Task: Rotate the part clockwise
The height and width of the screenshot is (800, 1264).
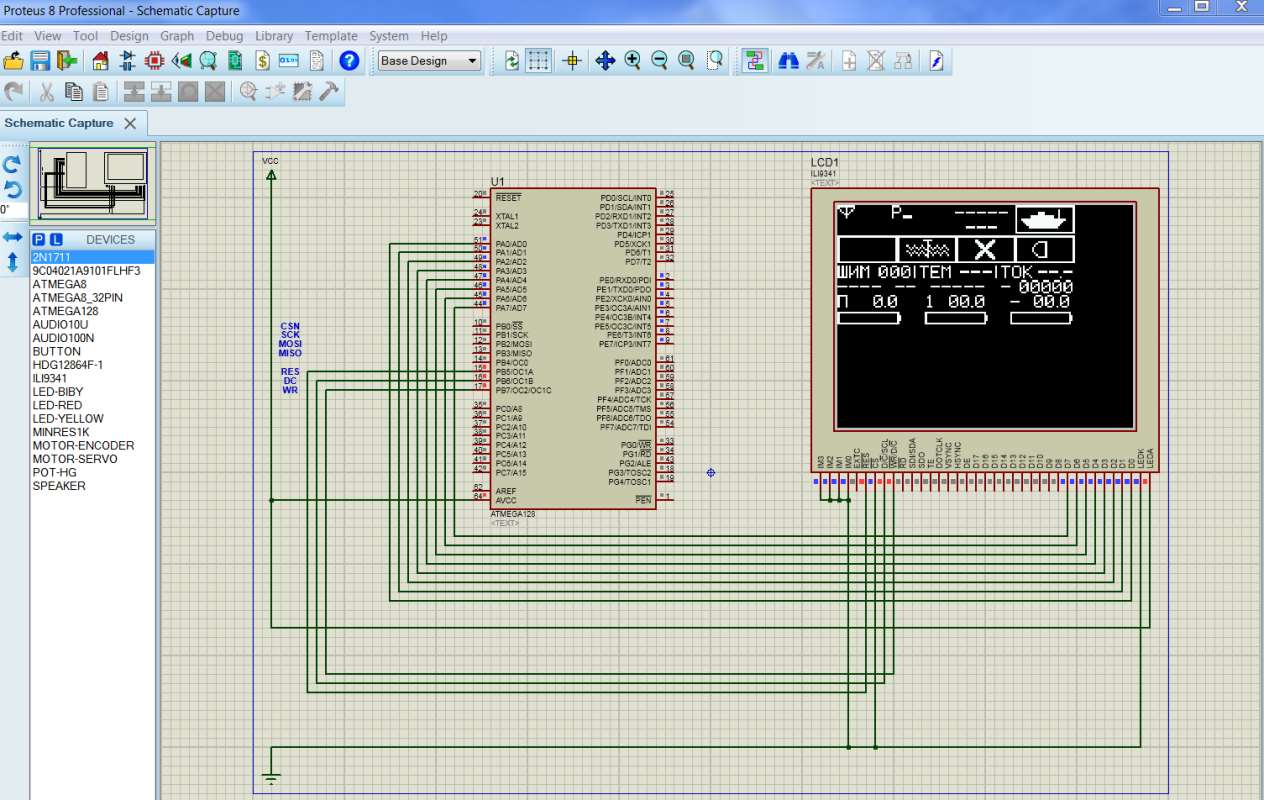Action: pyautogui.click(x=12, y=164)
